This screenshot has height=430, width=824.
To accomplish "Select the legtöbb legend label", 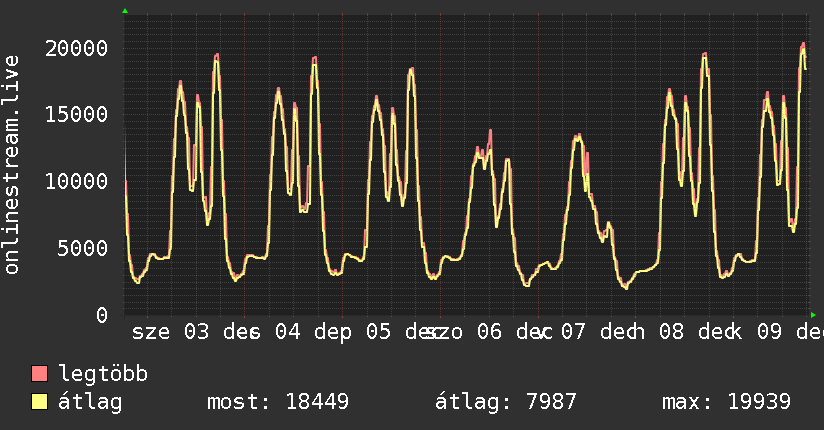I will 103,374.
